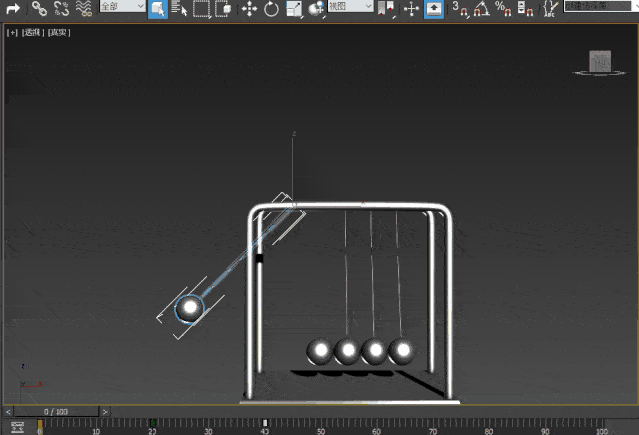
Task: Click the rightmost hanging ball in cradle
Action: point(401,351)
